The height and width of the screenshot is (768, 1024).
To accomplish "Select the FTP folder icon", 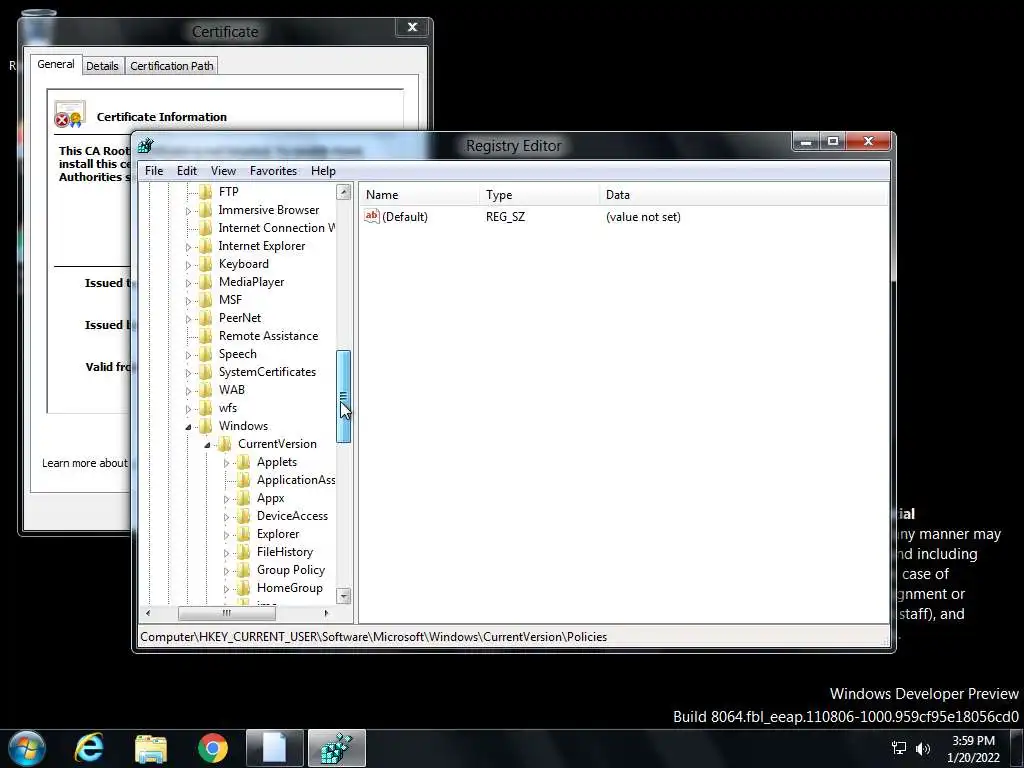I will point(206,192).
